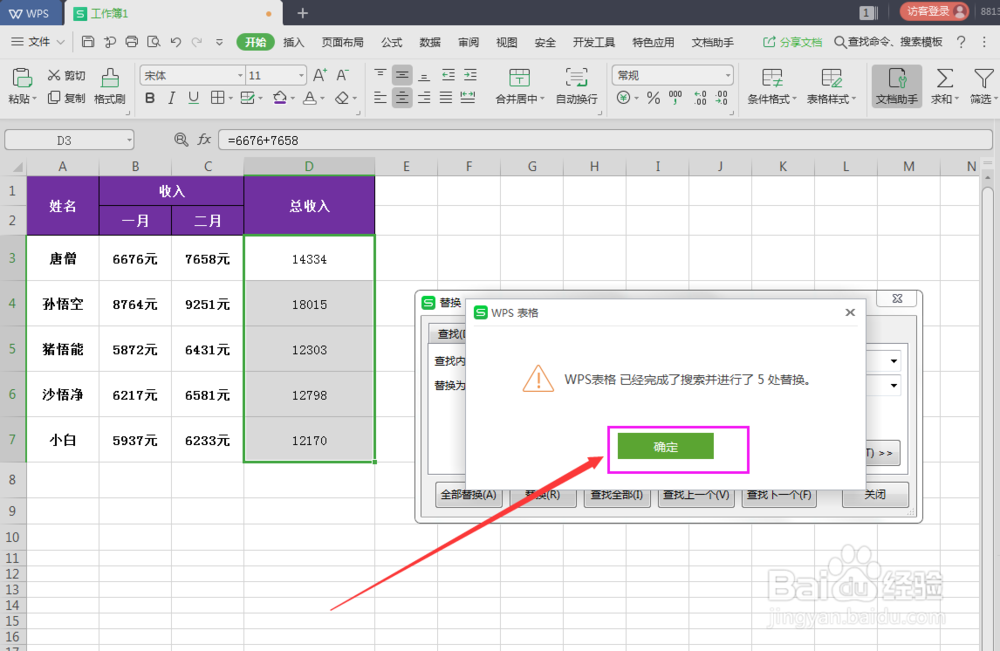
Task: Click 关闭 in the Replace dialog
Action: coord(875,495)
